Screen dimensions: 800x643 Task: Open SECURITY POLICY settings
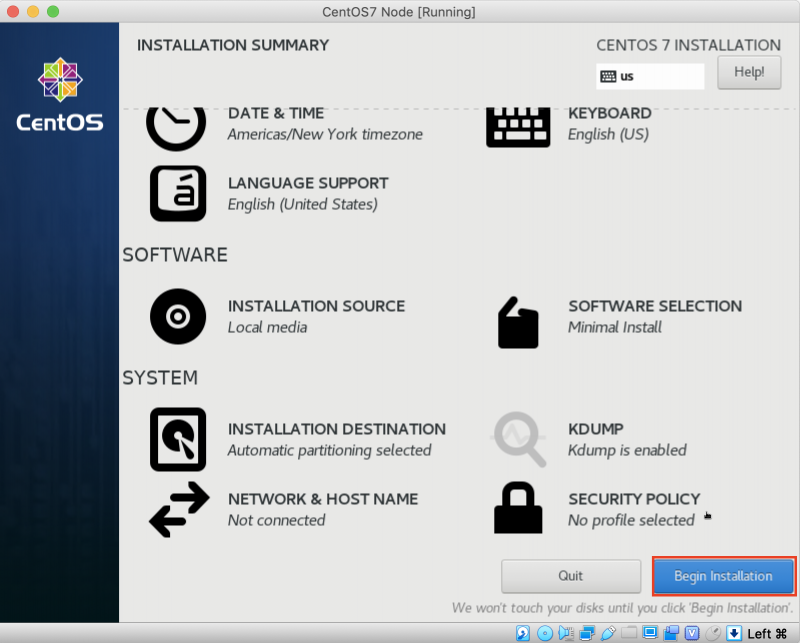click(x=634, y=499)
